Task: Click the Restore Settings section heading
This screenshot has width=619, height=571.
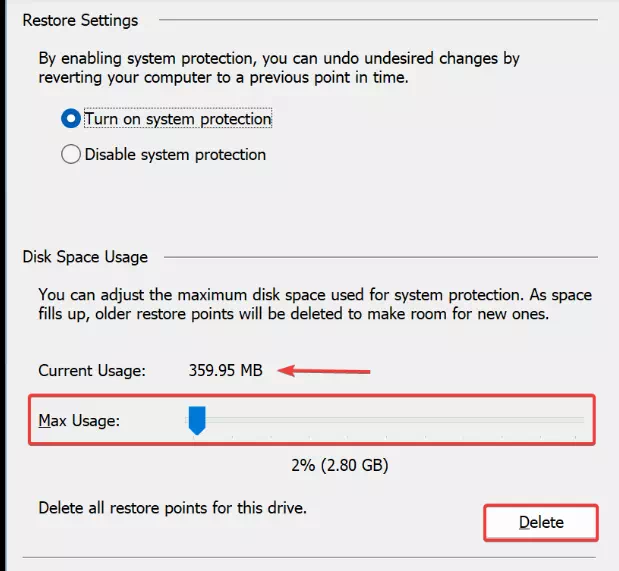Action: click(x=80, y=20)
